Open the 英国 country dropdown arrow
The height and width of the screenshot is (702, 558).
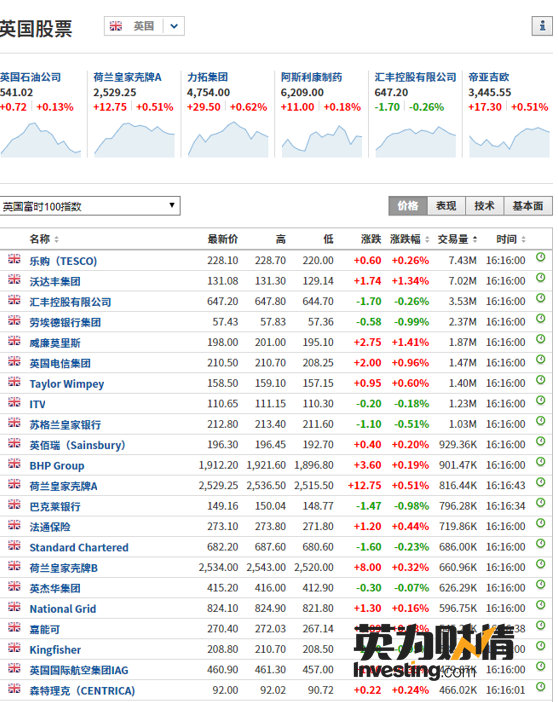pyautogui.click(x=174, y=26)
